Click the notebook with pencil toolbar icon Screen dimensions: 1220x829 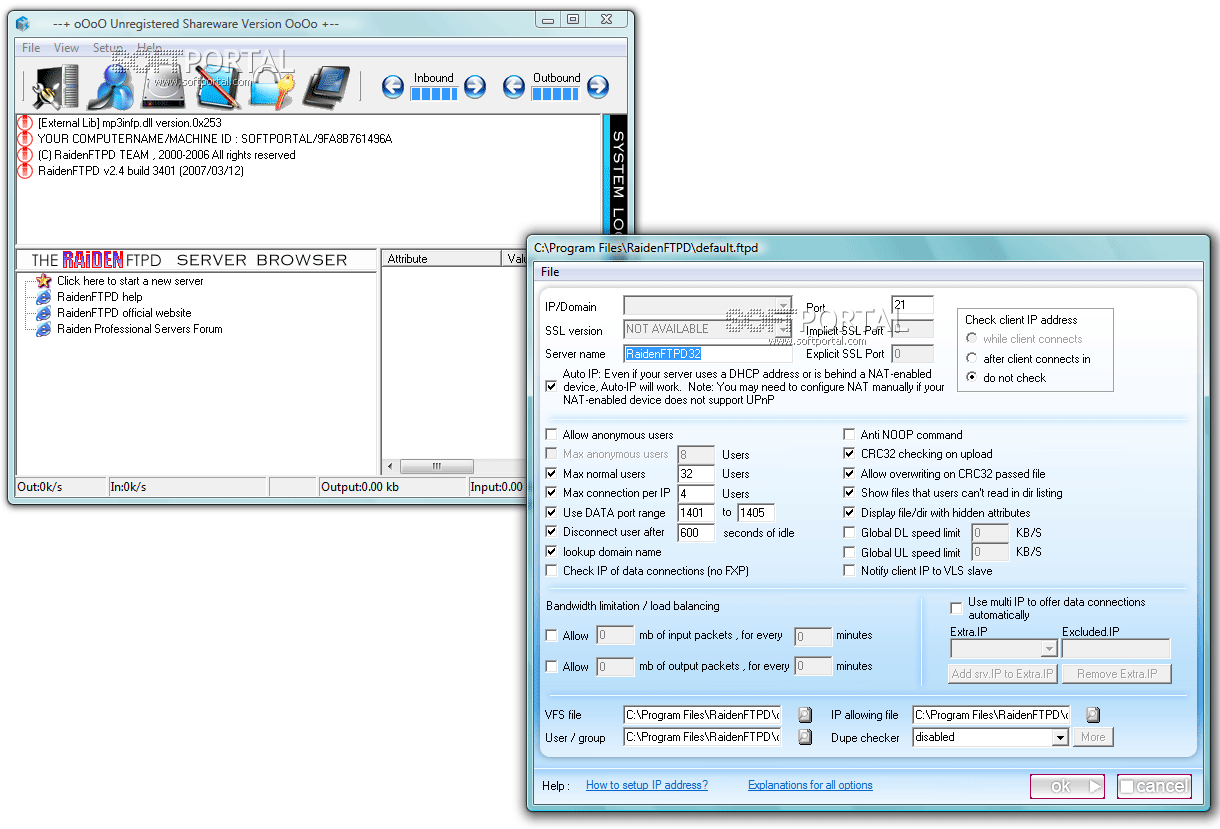[x=219, y=86]
